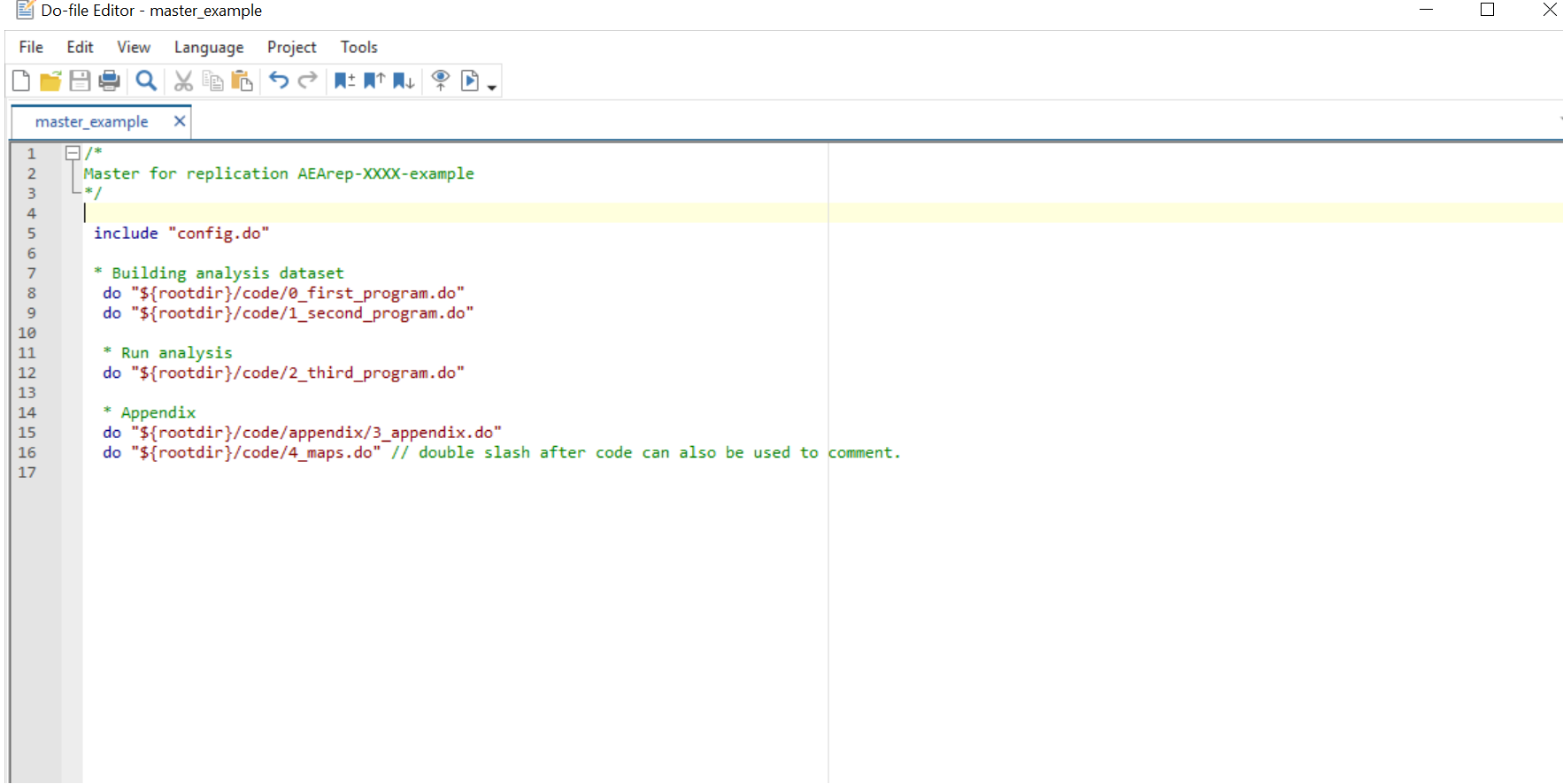Open the Language menu

(x=209, y=47)
